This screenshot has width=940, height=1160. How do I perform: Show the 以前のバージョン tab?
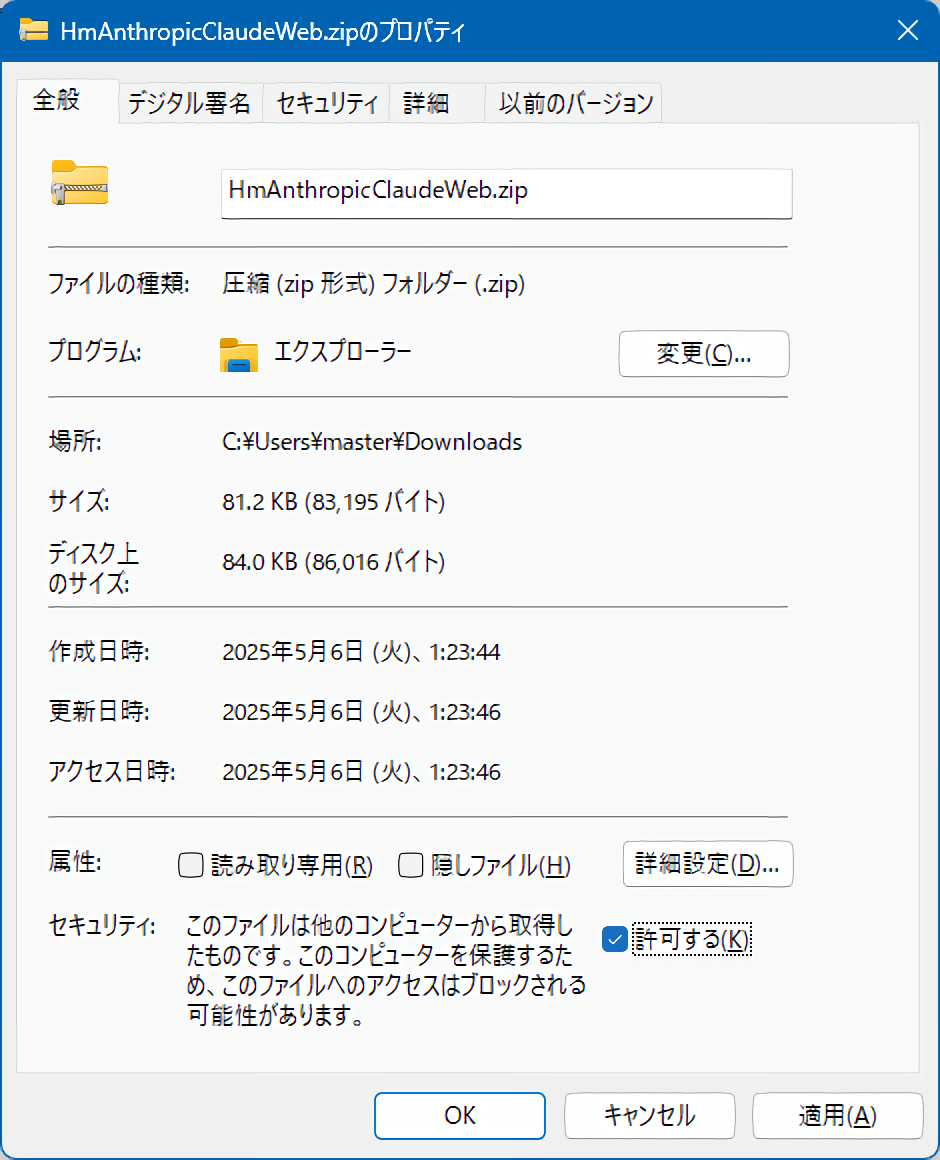(x=575, y=103)
